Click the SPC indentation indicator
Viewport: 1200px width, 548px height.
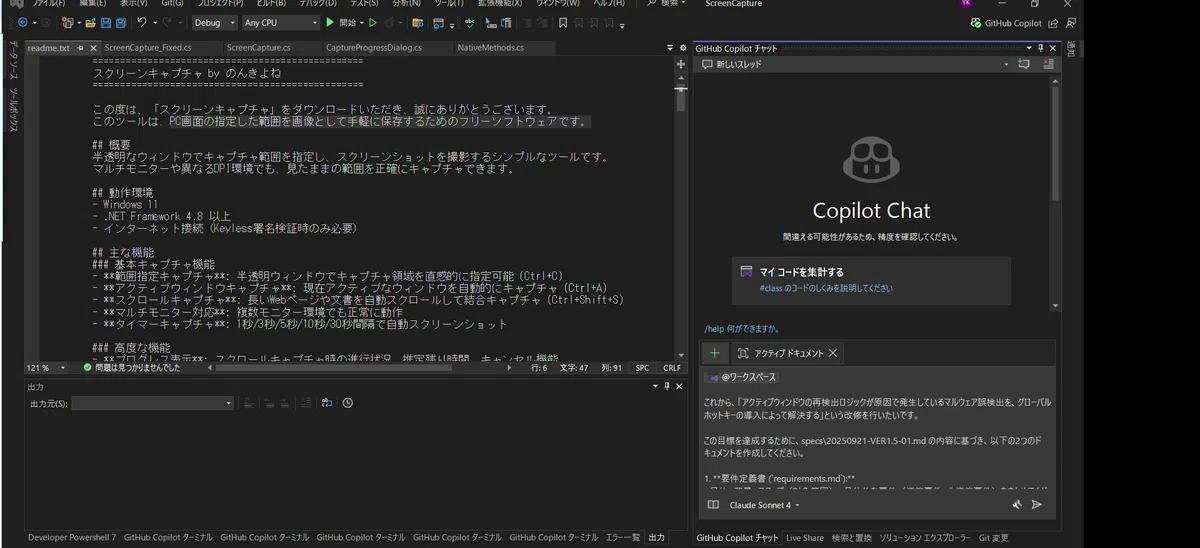[x=642, y=368]
